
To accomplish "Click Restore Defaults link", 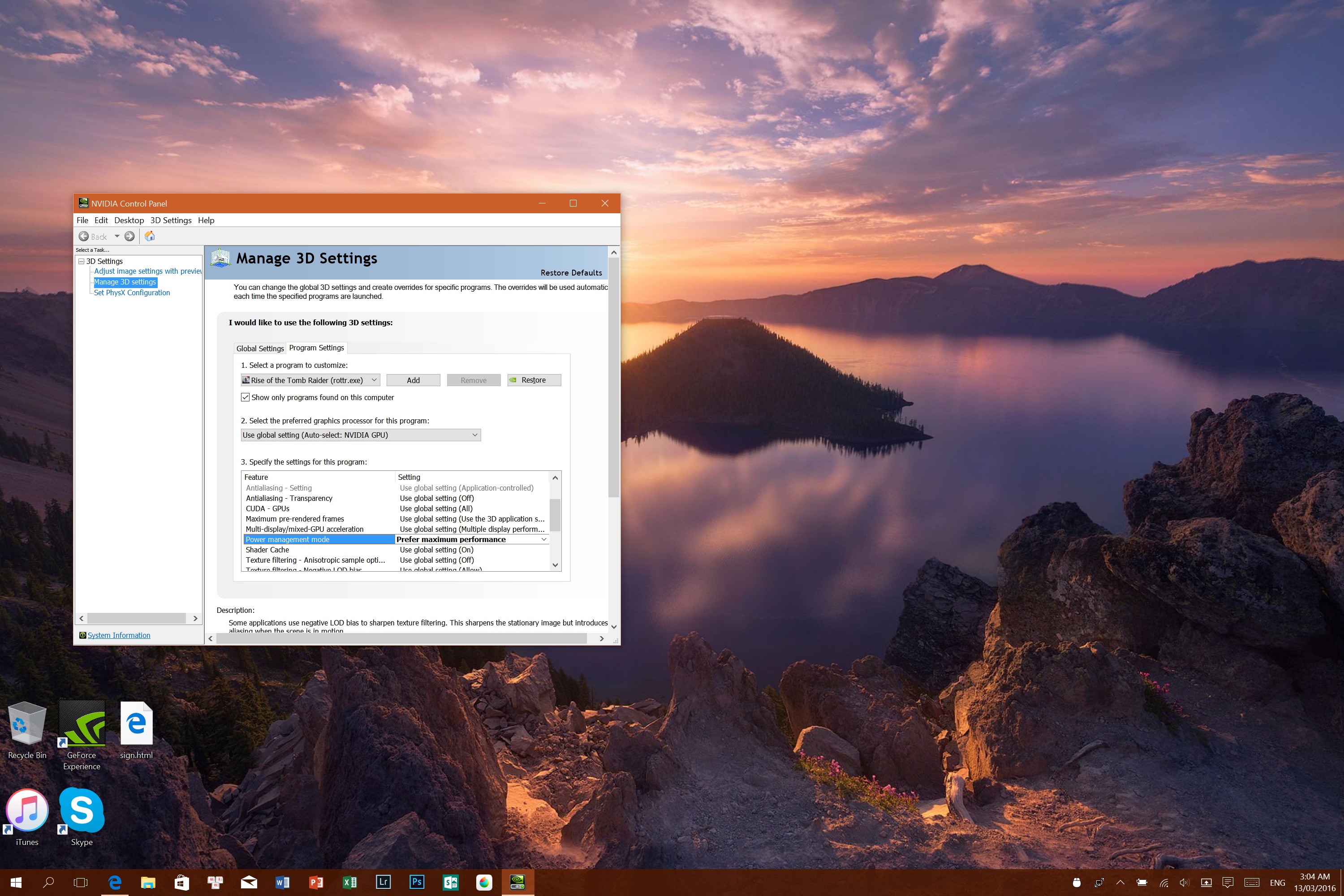I will 571,272.
